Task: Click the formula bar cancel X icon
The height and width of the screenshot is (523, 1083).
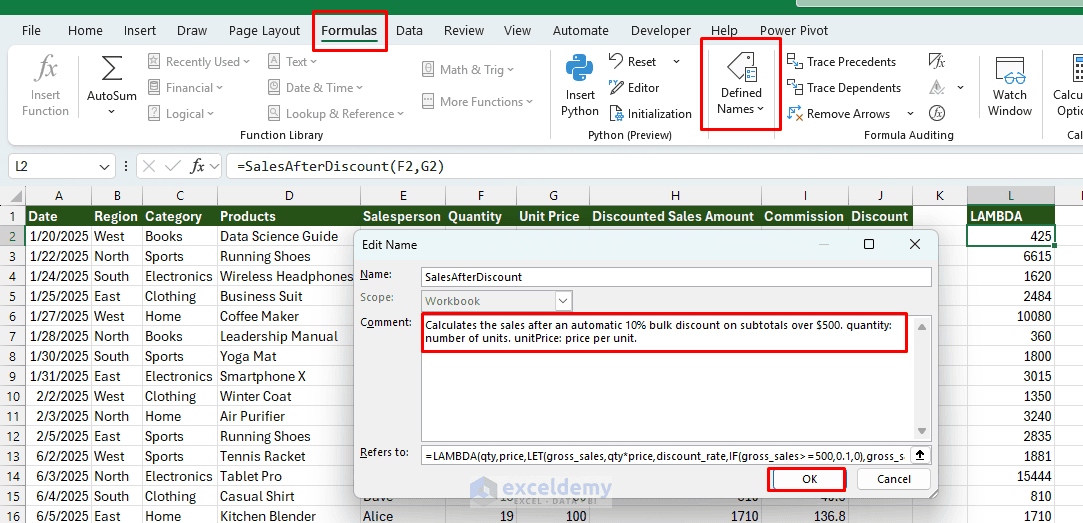Action: click(149, 167)
